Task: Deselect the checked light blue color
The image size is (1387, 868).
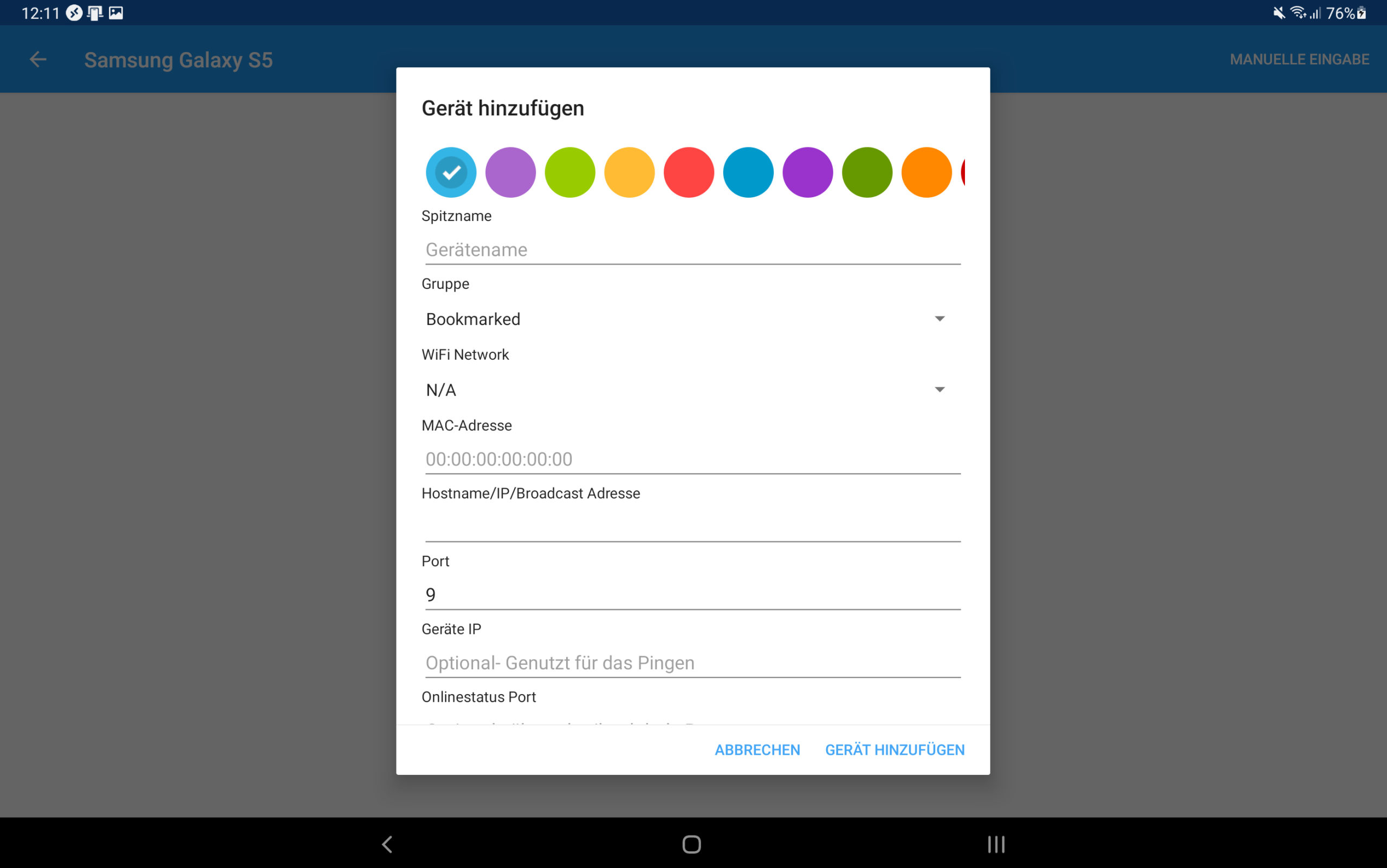Action: coord(451,172)
